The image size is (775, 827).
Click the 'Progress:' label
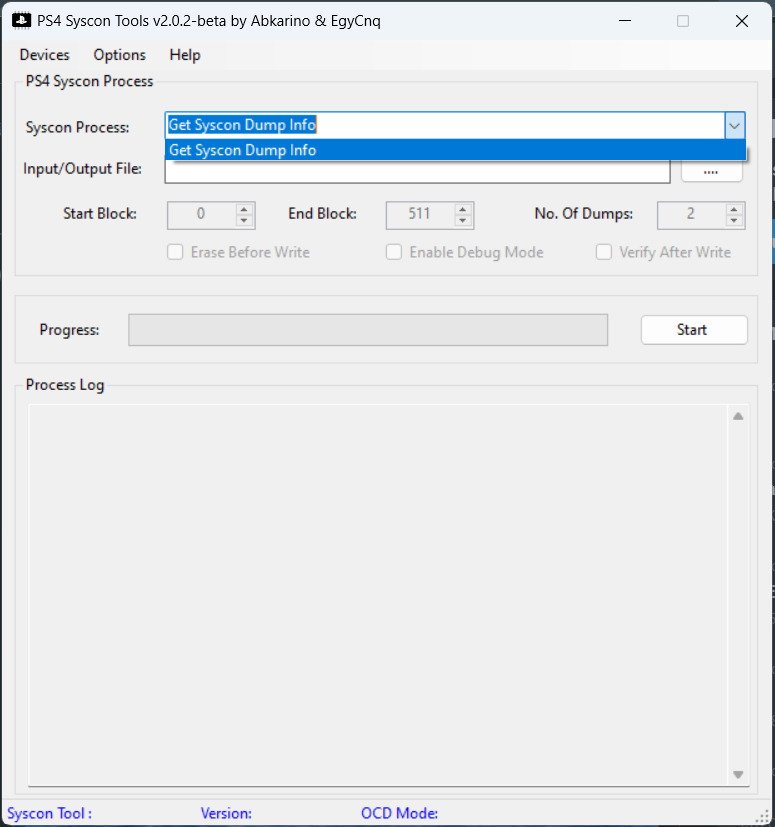click(69, 330)
